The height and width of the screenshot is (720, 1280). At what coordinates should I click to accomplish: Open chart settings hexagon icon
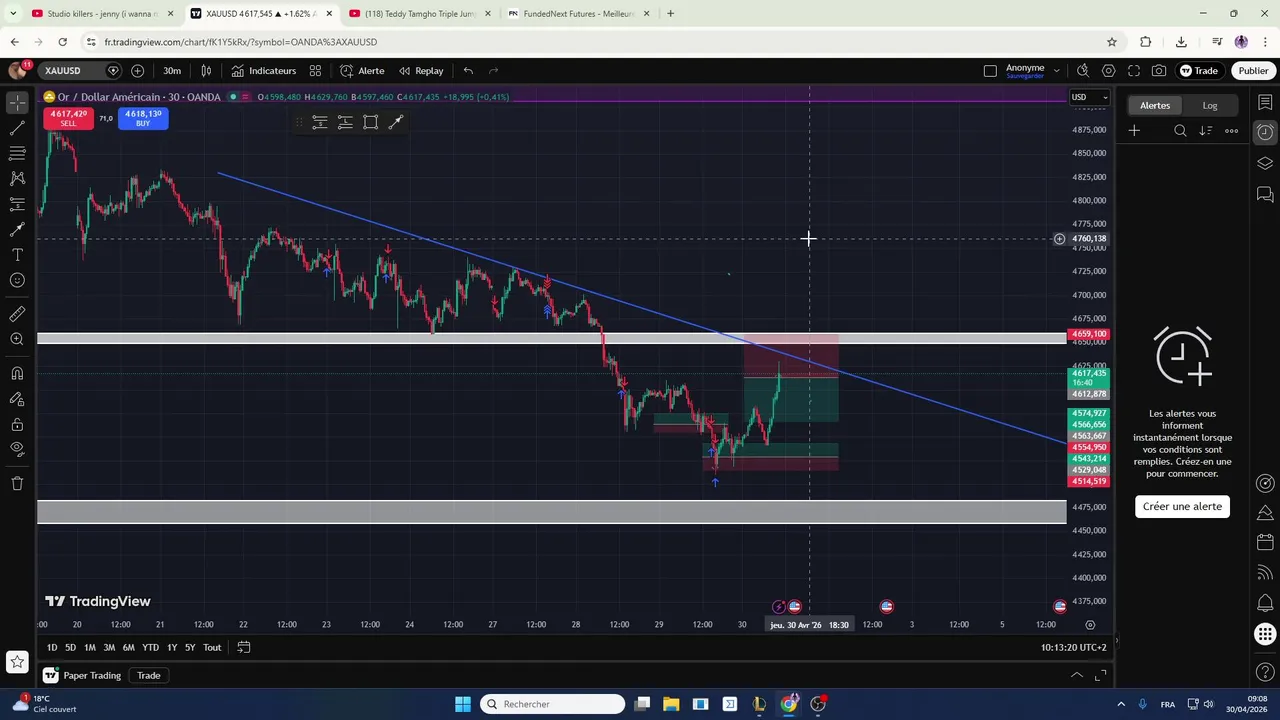pyautogui.click(x=1108, y=71)
